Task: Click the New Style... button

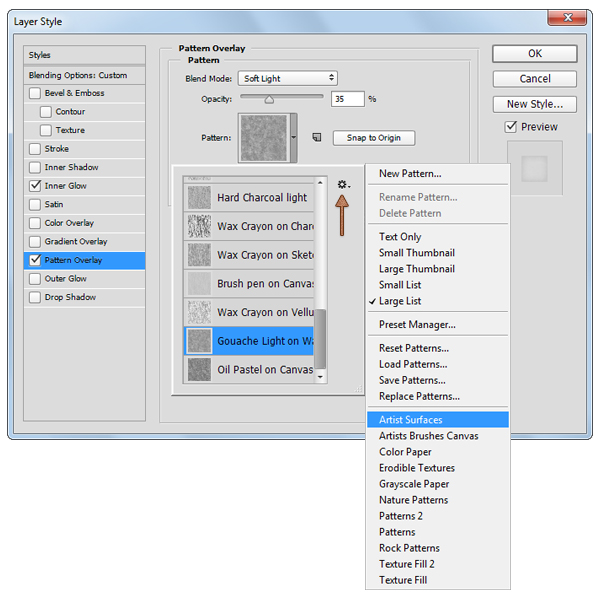Action: tap(535, 104)
